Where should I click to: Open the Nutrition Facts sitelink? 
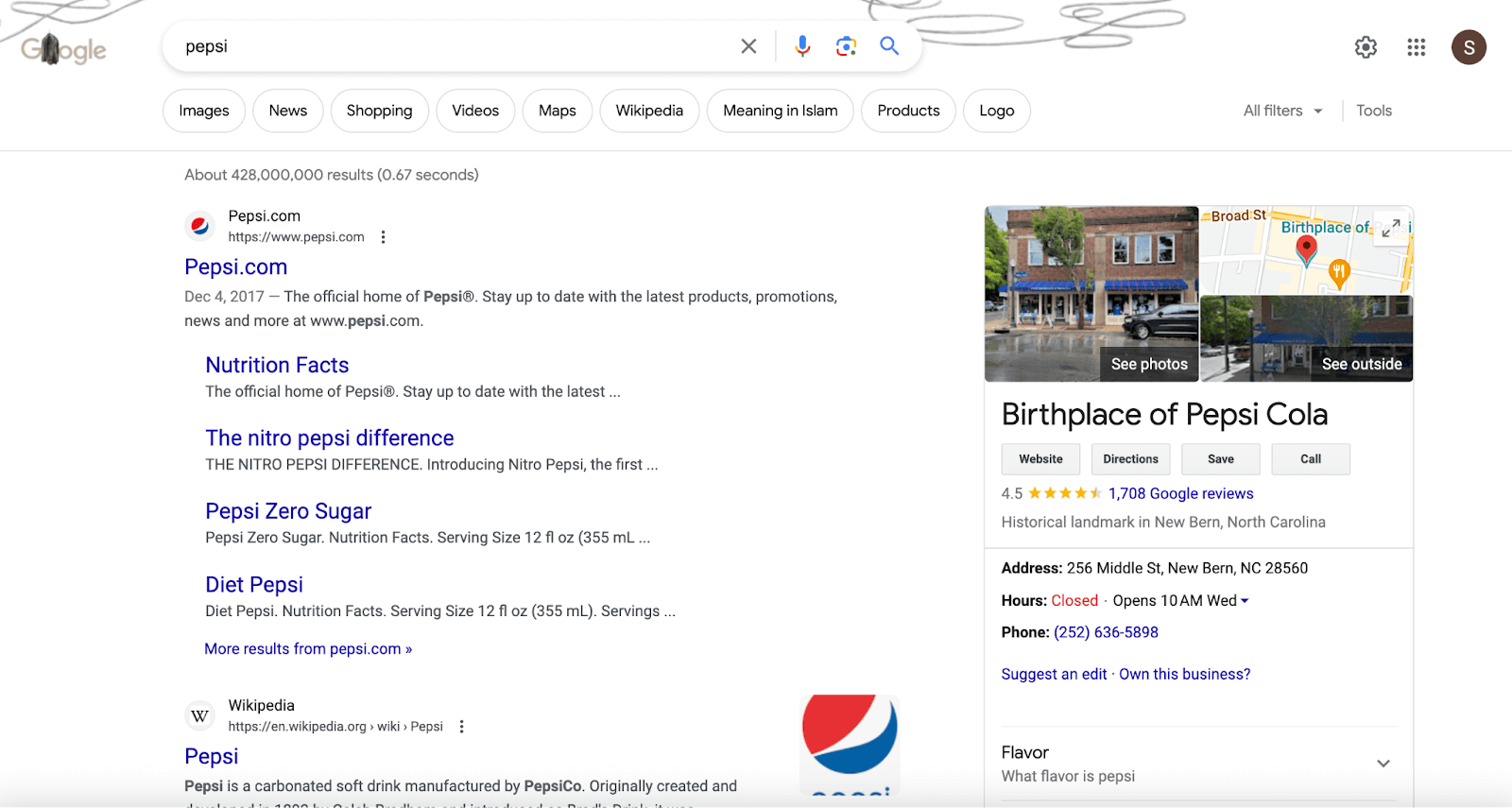point(277,365)
